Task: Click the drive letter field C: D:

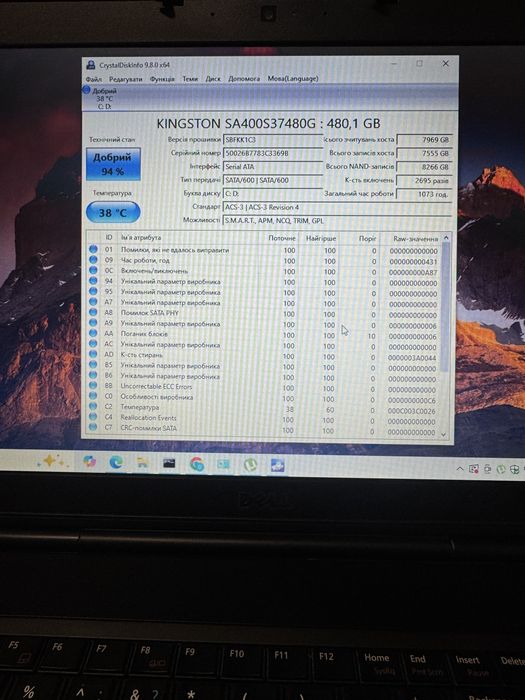Action: (x=272, y=193)
